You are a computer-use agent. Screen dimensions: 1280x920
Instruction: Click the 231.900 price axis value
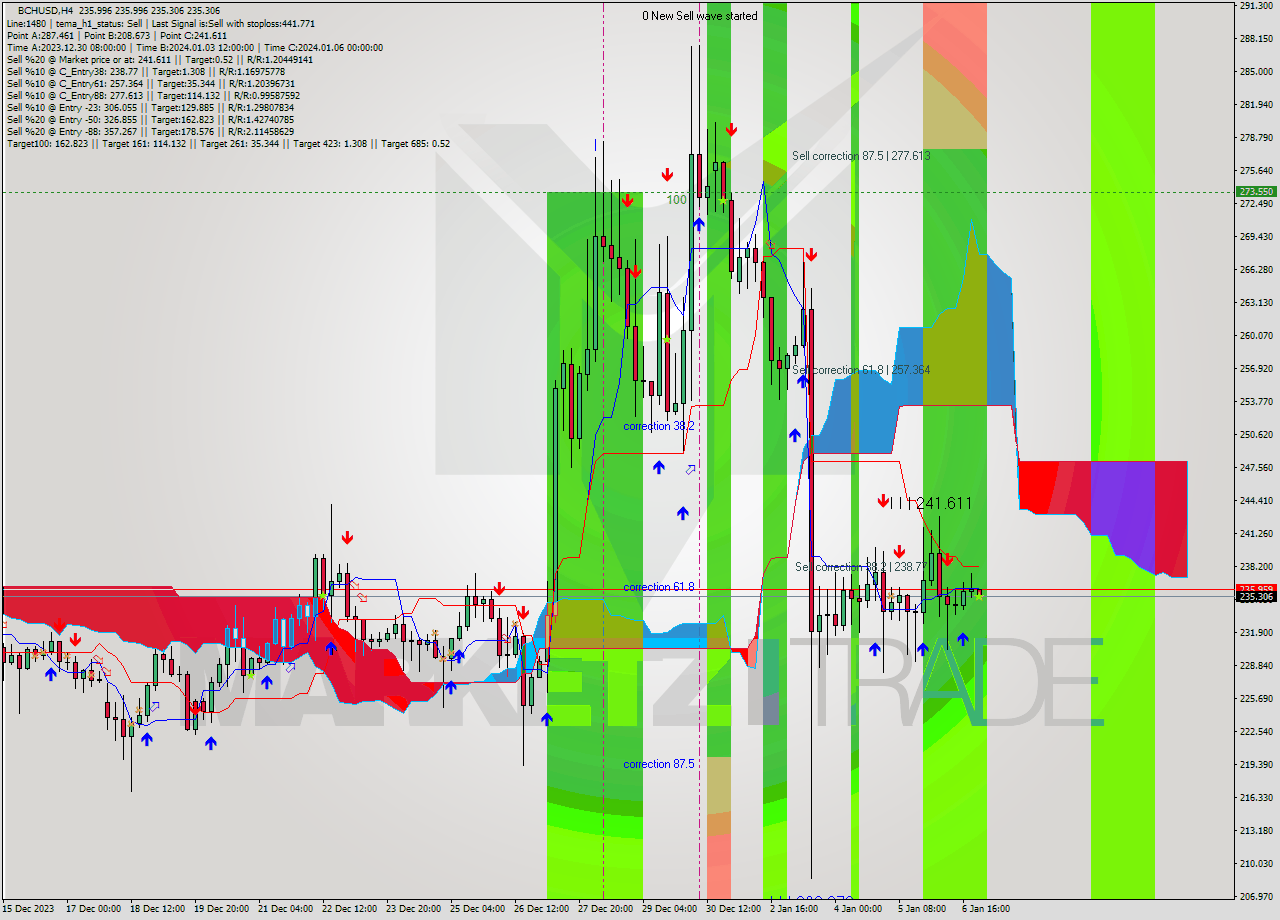1256,633
